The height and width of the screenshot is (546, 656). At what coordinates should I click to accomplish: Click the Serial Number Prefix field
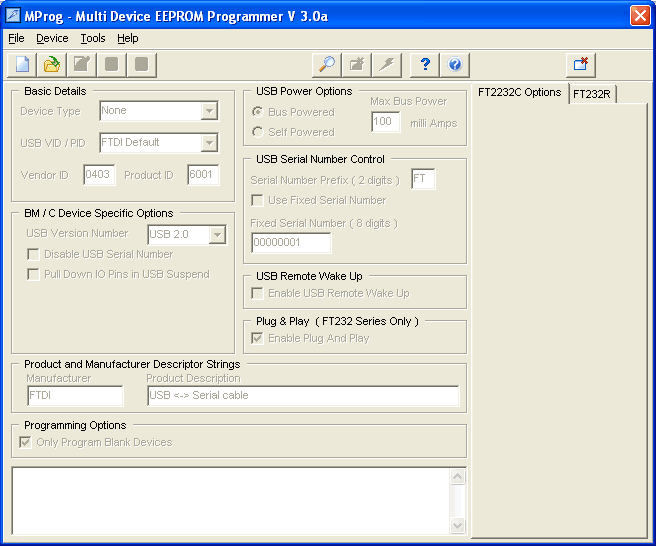click(423, 179)
